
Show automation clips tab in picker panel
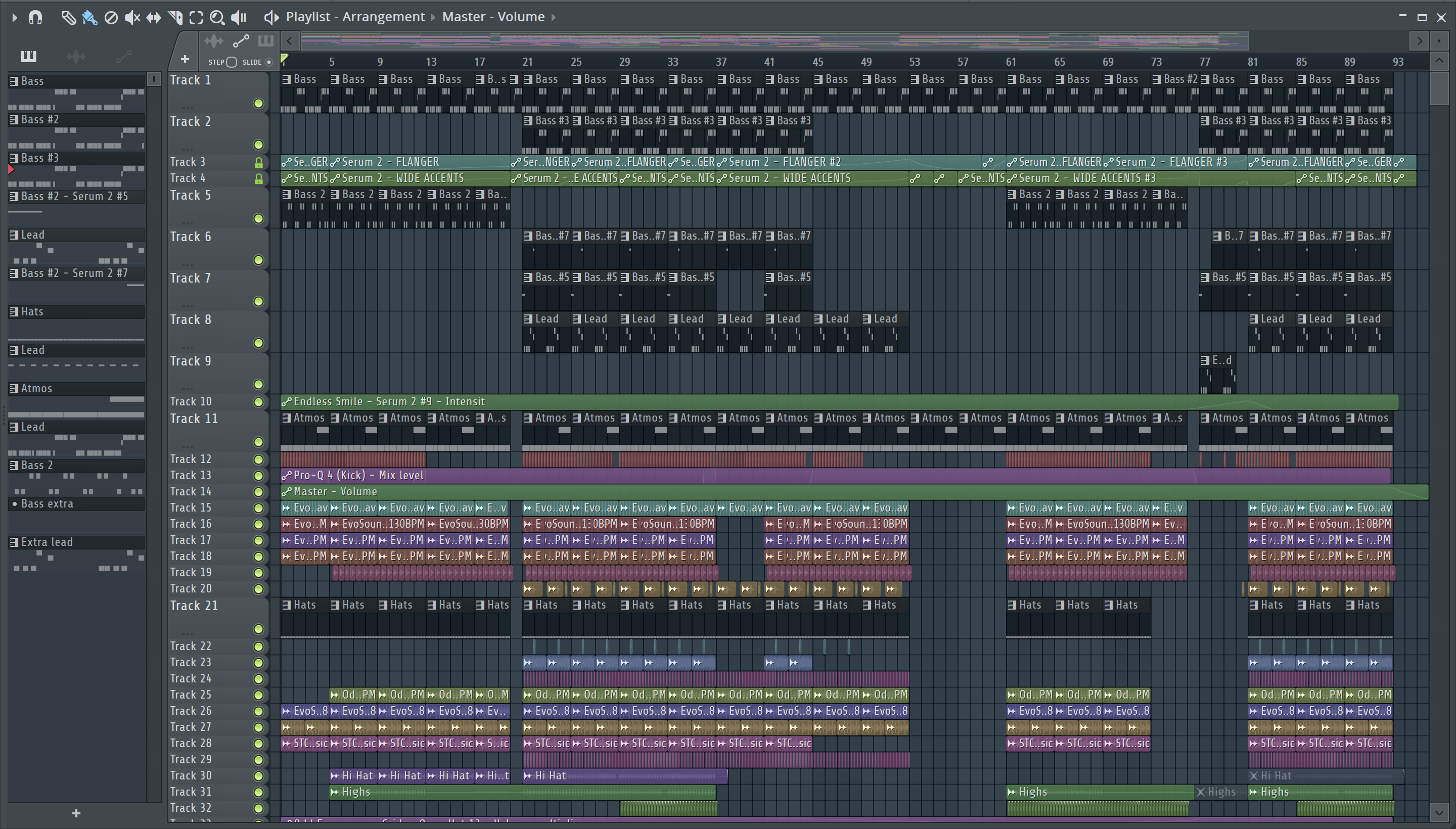tap(123, 56)
